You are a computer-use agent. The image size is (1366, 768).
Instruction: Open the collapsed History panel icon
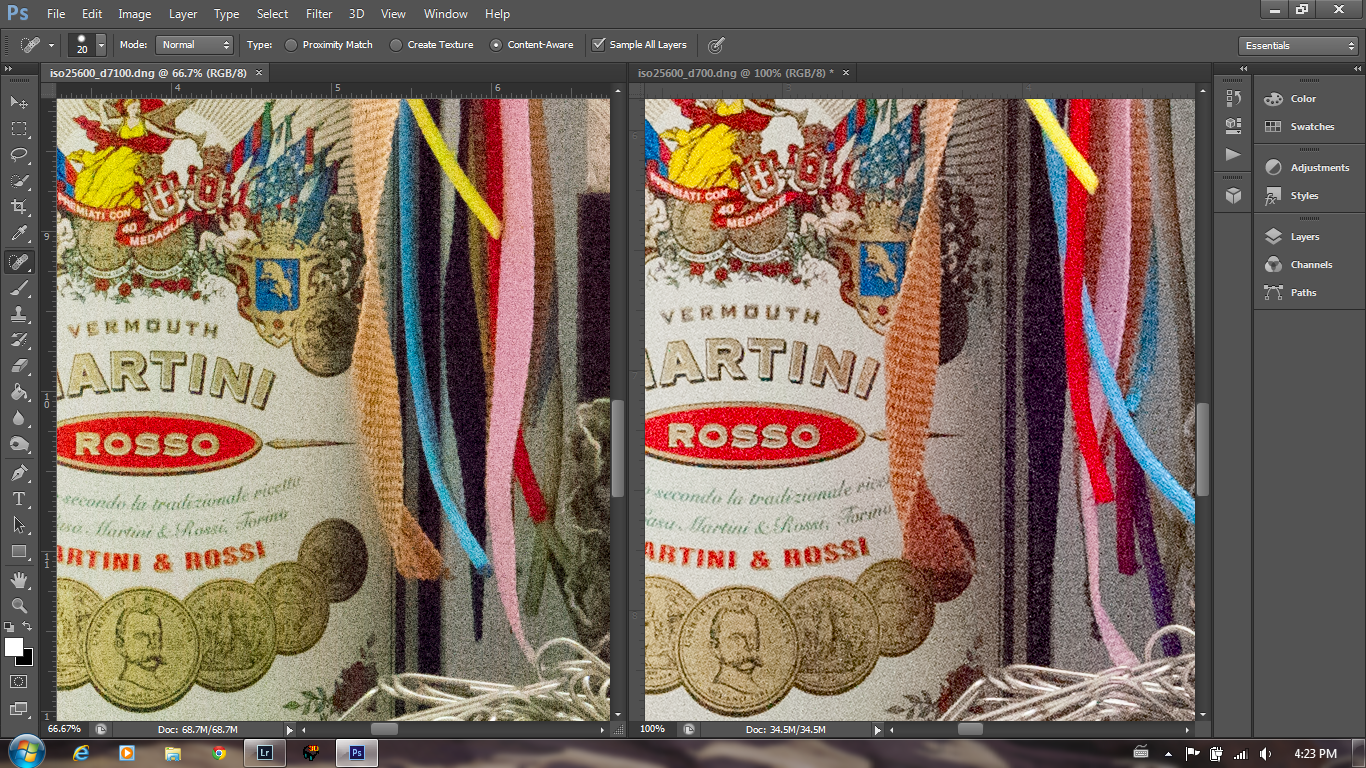[x=1233, y=98]
